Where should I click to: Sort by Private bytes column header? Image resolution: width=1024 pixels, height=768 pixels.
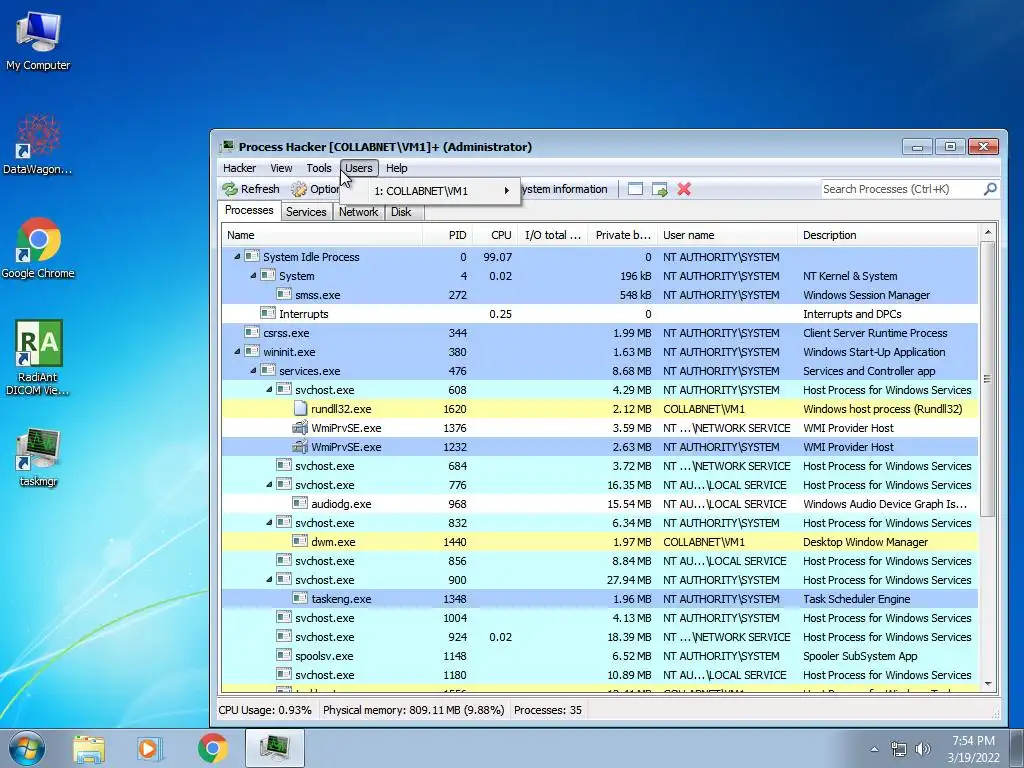[x=622, y=235]
